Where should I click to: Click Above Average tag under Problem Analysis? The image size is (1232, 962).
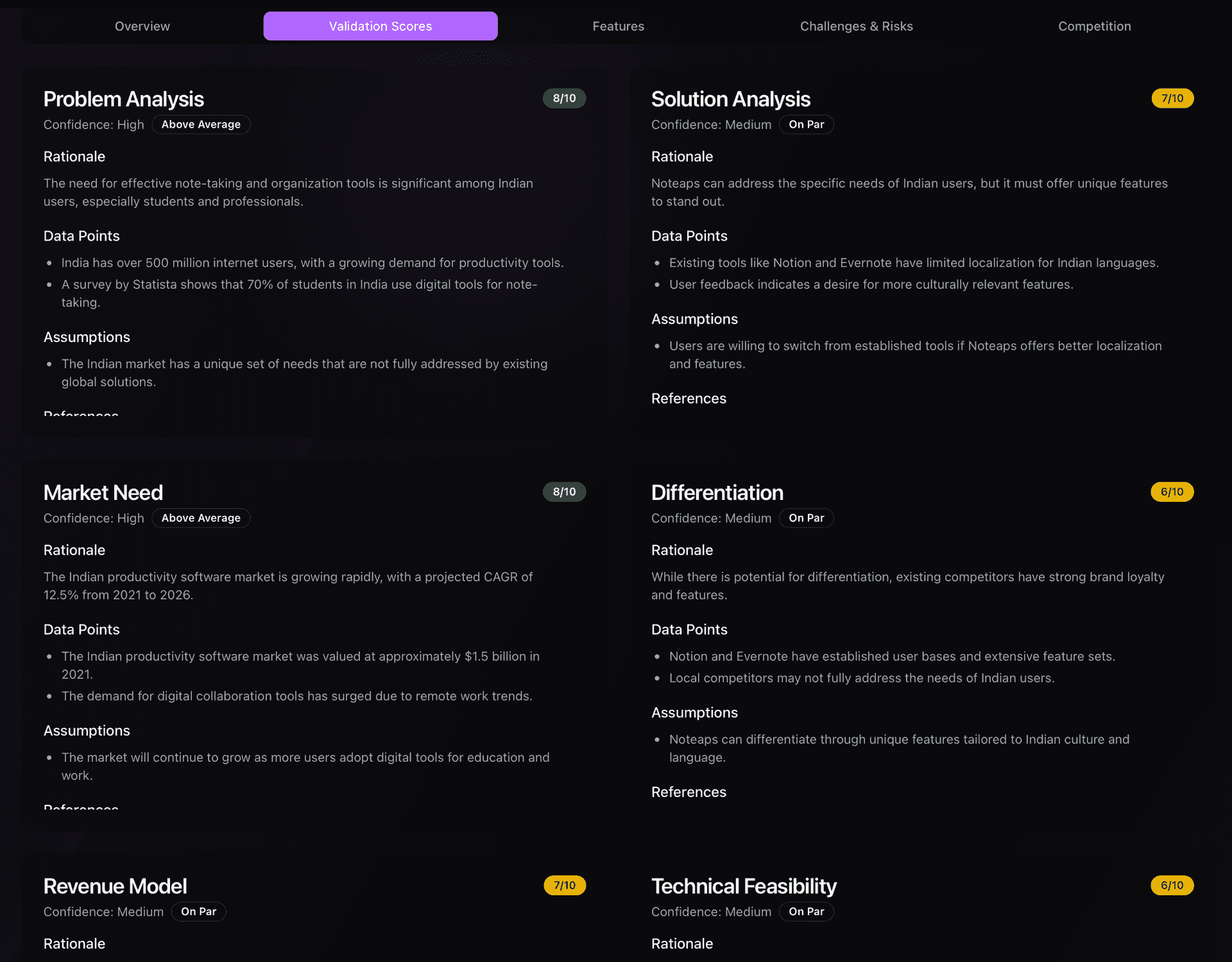[201, 125]
